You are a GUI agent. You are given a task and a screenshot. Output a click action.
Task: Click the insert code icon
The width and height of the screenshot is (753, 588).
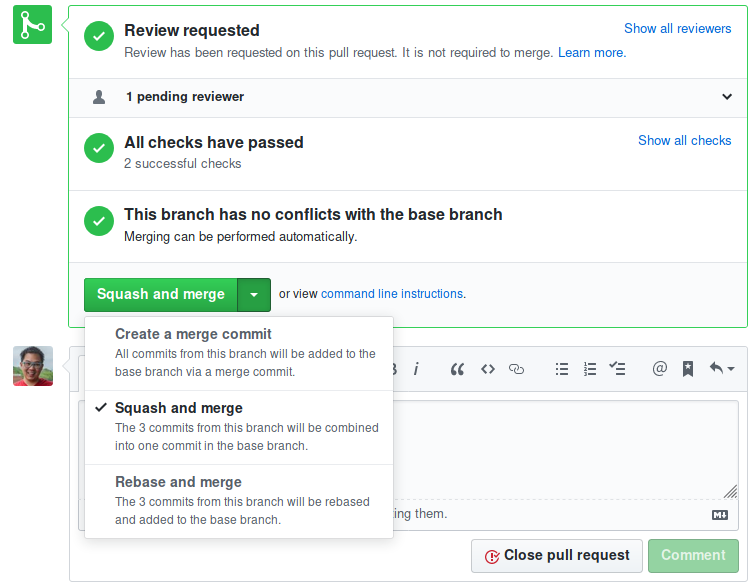click(488, 369)
